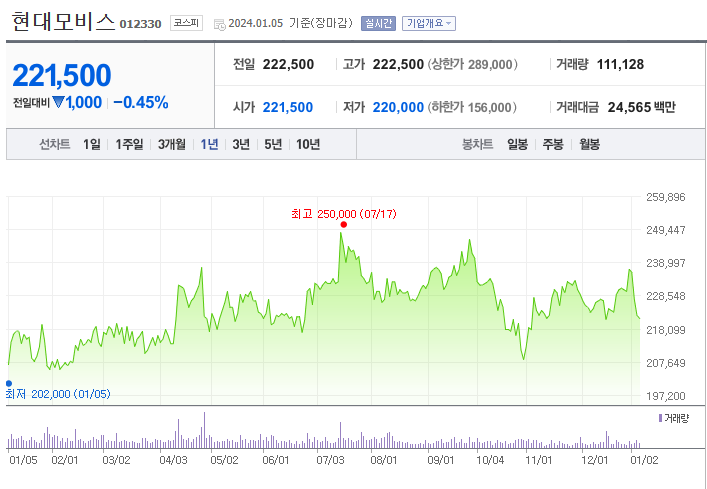
Task: Click the 저가 220,000 value
Action: 398,107
